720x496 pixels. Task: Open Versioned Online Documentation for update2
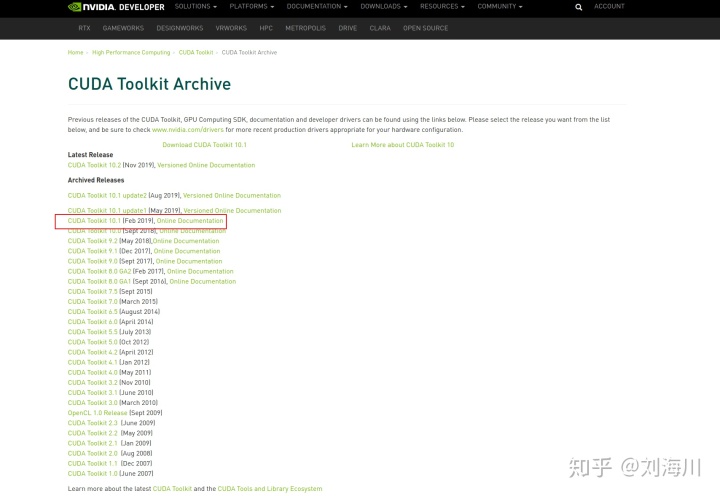point(232,195)
